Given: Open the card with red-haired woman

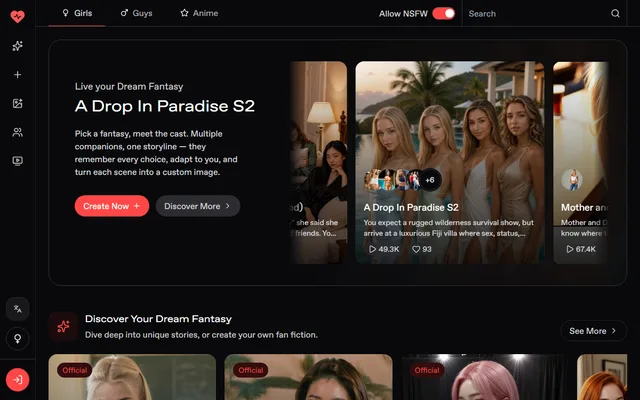Looking at the screenshot, I should click(x=602, y=377).
